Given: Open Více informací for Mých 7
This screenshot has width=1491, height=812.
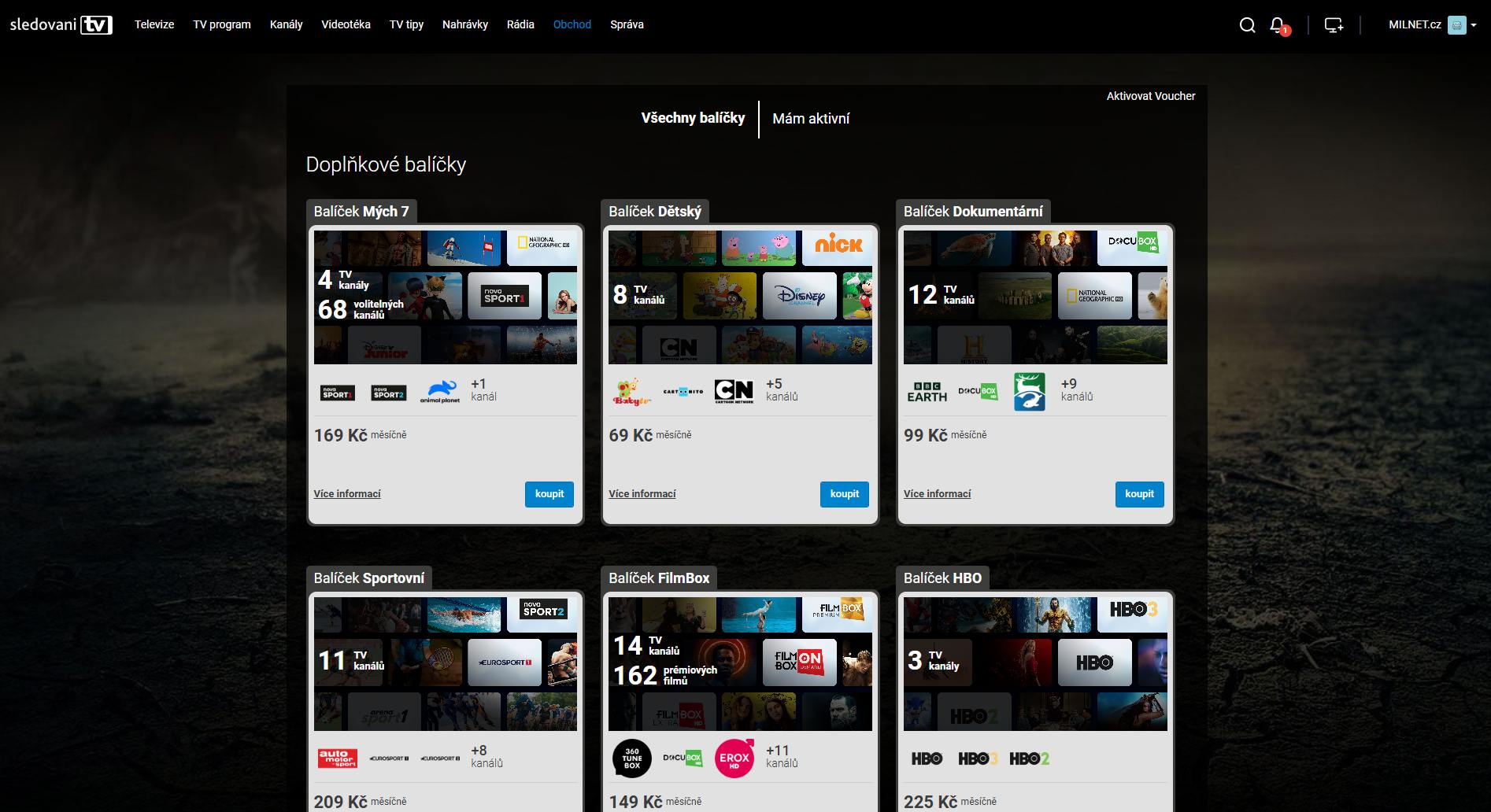Looking at the screenshot, I should [347, 494].
